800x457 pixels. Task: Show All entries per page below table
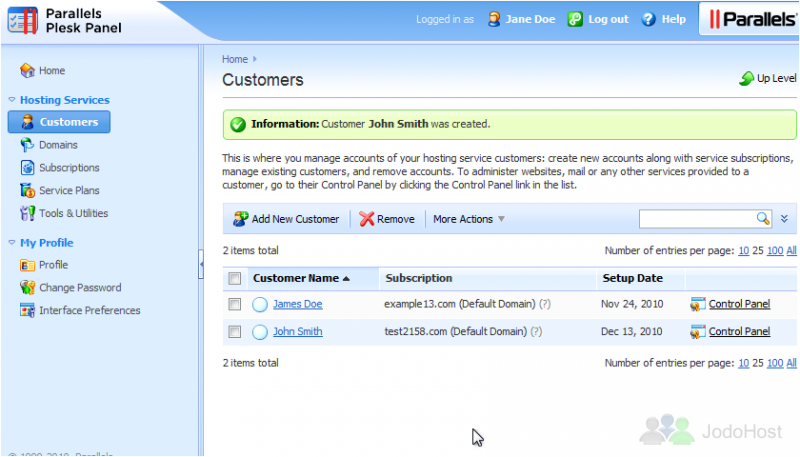[x=791, y=363]
